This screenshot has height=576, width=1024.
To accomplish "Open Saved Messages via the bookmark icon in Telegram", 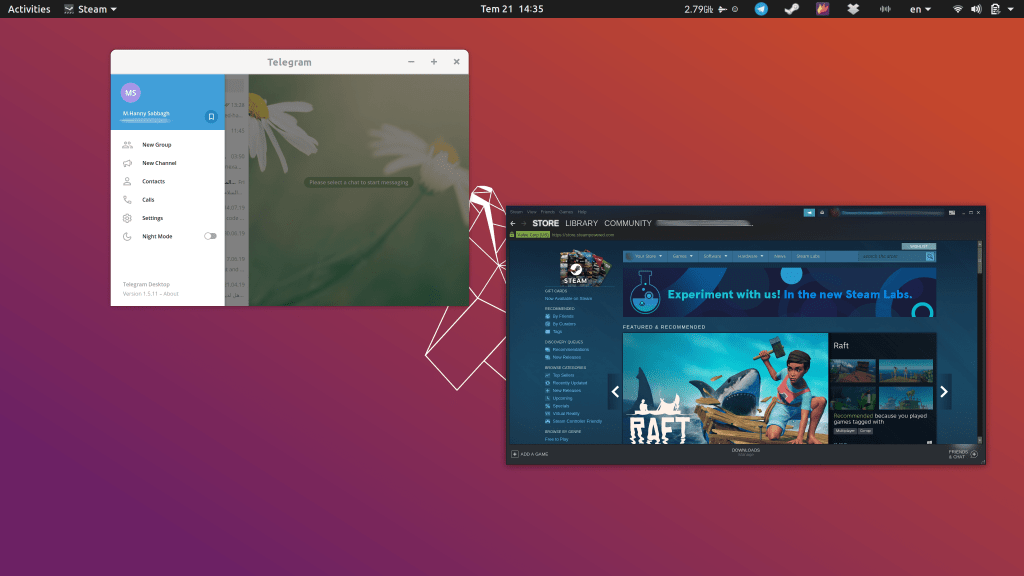I will (x=211, y=116).
